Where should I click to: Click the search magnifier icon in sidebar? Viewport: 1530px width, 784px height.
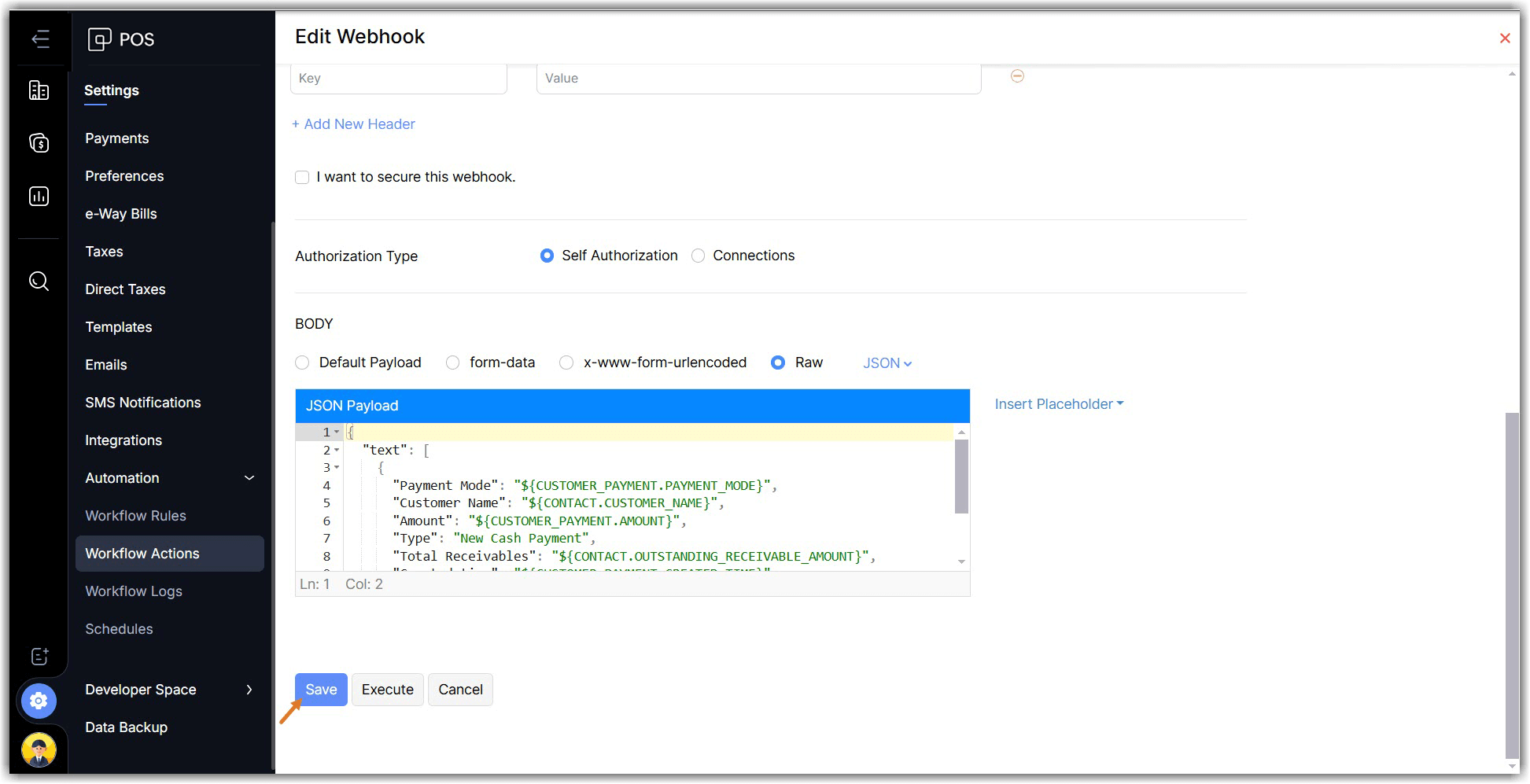coord(39,281)
